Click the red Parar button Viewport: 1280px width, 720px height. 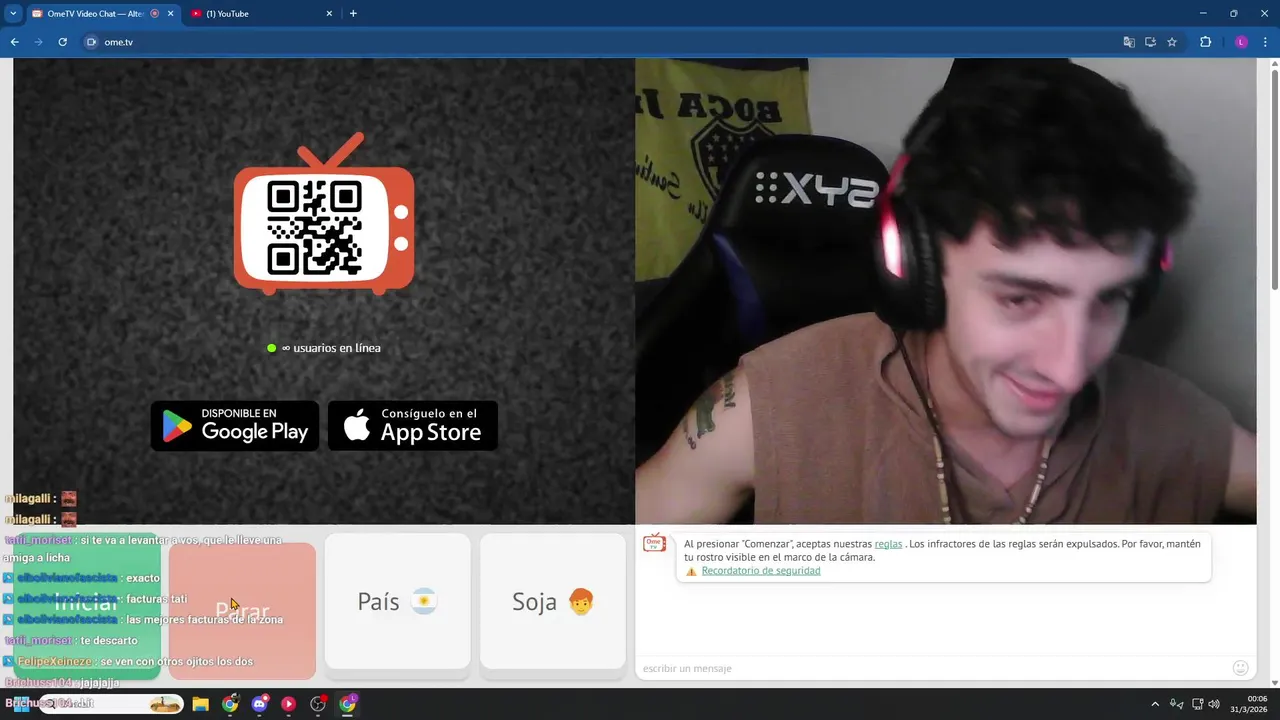pyautogui.click(x=242, y=609)
